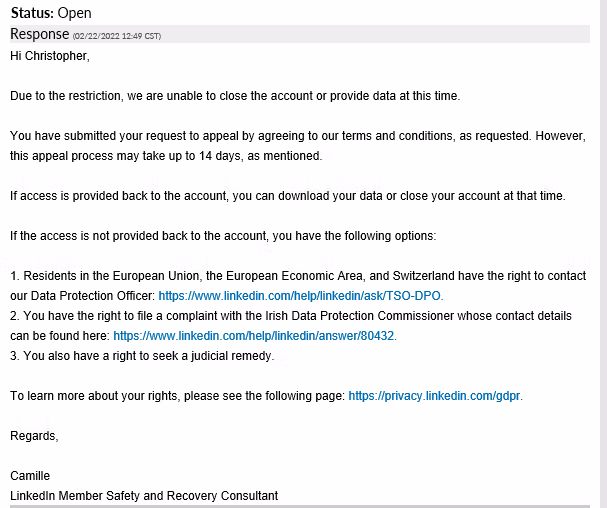Viewport: 607px width, 508px height.
Task: Click the "If access is provided back" sentence
Action: coord(288,196)
